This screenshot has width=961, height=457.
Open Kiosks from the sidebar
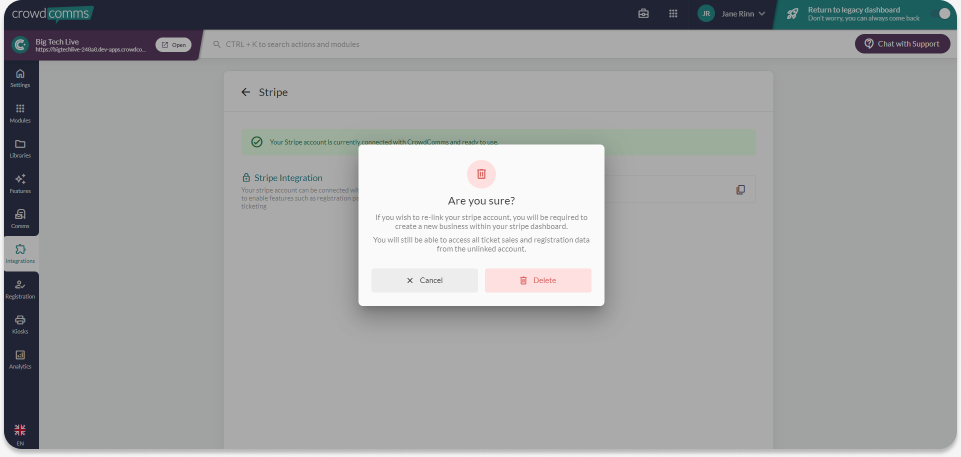[x=20, y=324]
